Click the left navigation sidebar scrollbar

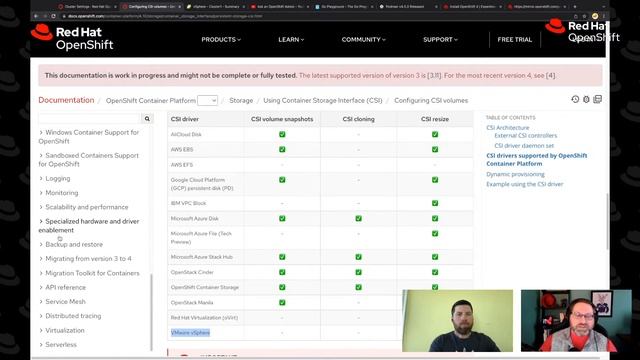(x=151, y=312)
